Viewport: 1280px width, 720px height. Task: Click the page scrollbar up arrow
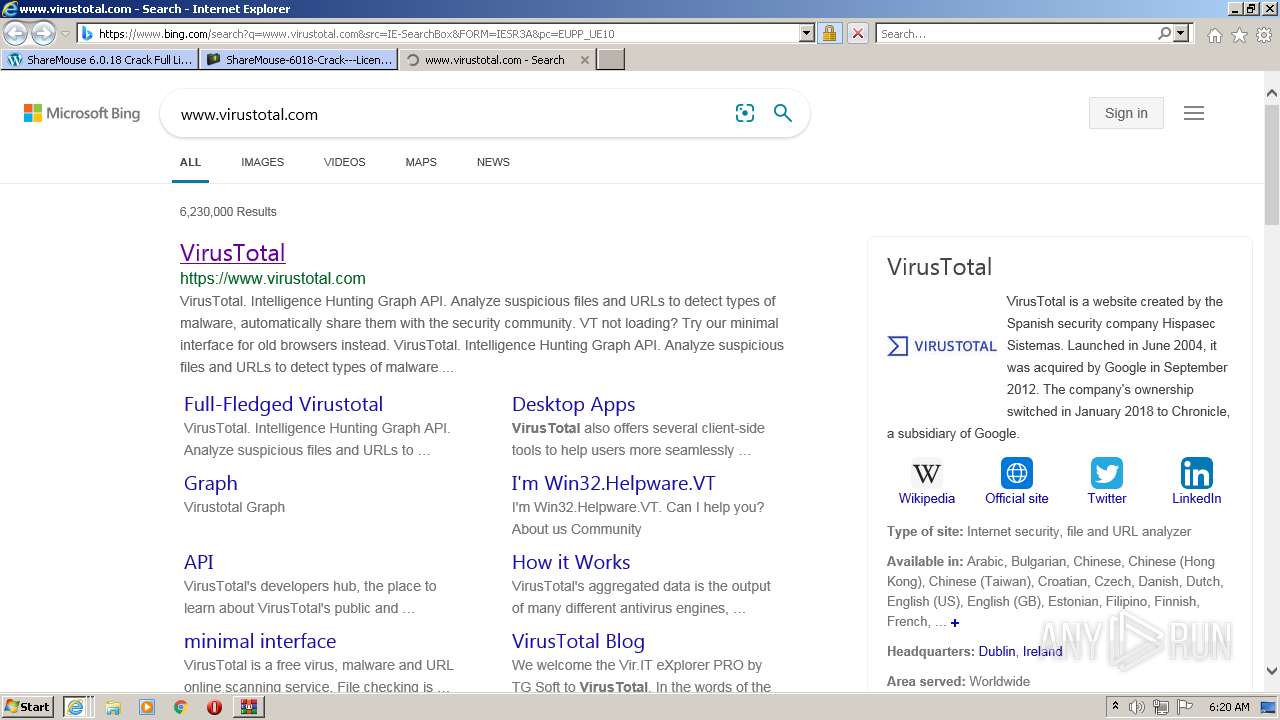point(1271,94)
